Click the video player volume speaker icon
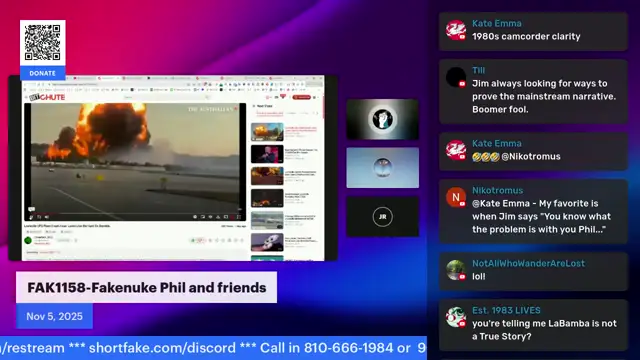Screen dimensions: 640x360 (x=47, y=217)
